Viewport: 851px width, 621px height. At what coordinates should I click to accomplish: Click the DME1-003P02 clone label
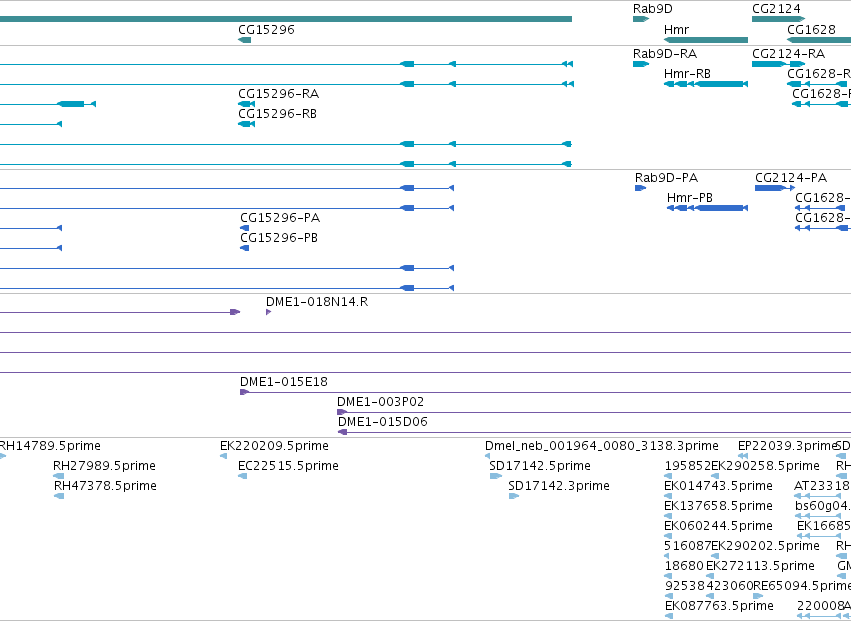[380, 402]
